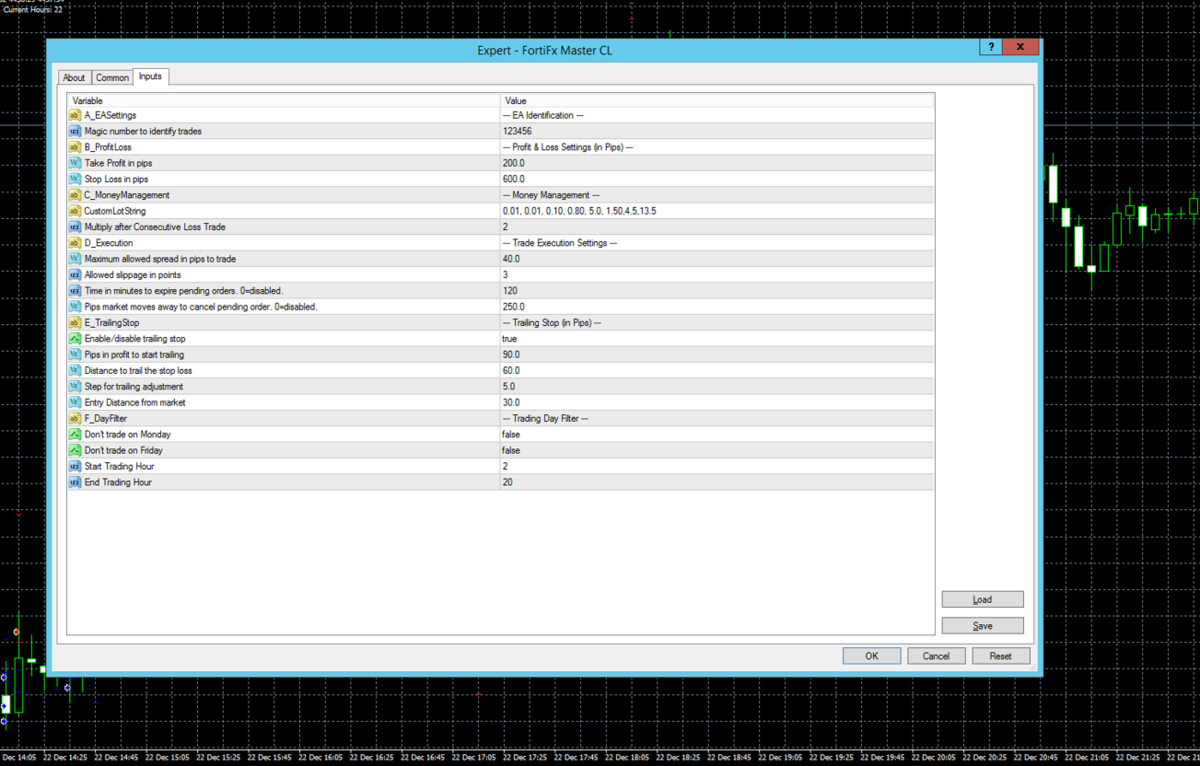Reset the inputs to defaults
This screenshot has width=1200, height=766.
tap(1000, 656)
